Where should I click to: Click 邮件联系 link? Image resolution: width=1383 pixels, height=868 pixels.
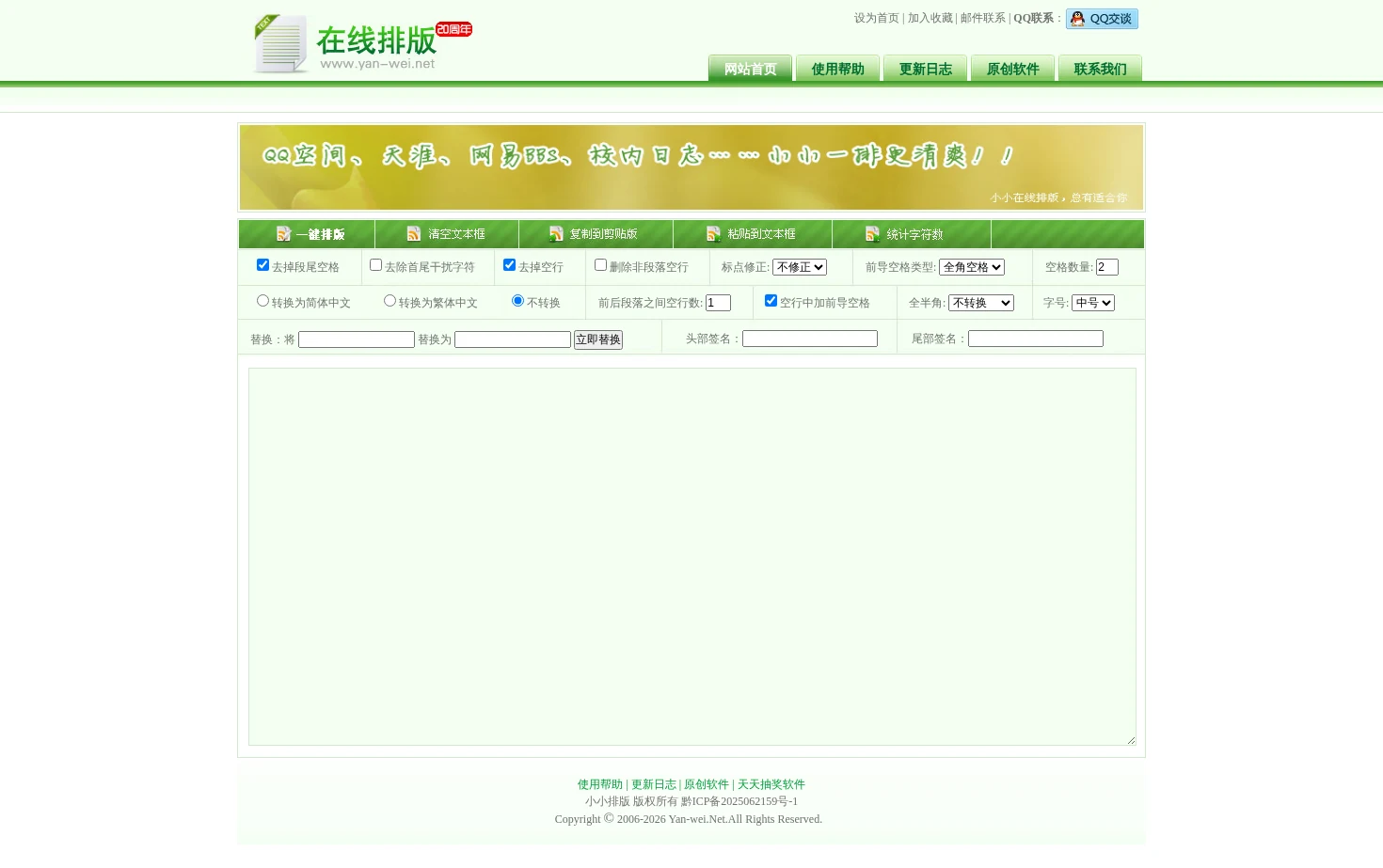click(983, 18)
